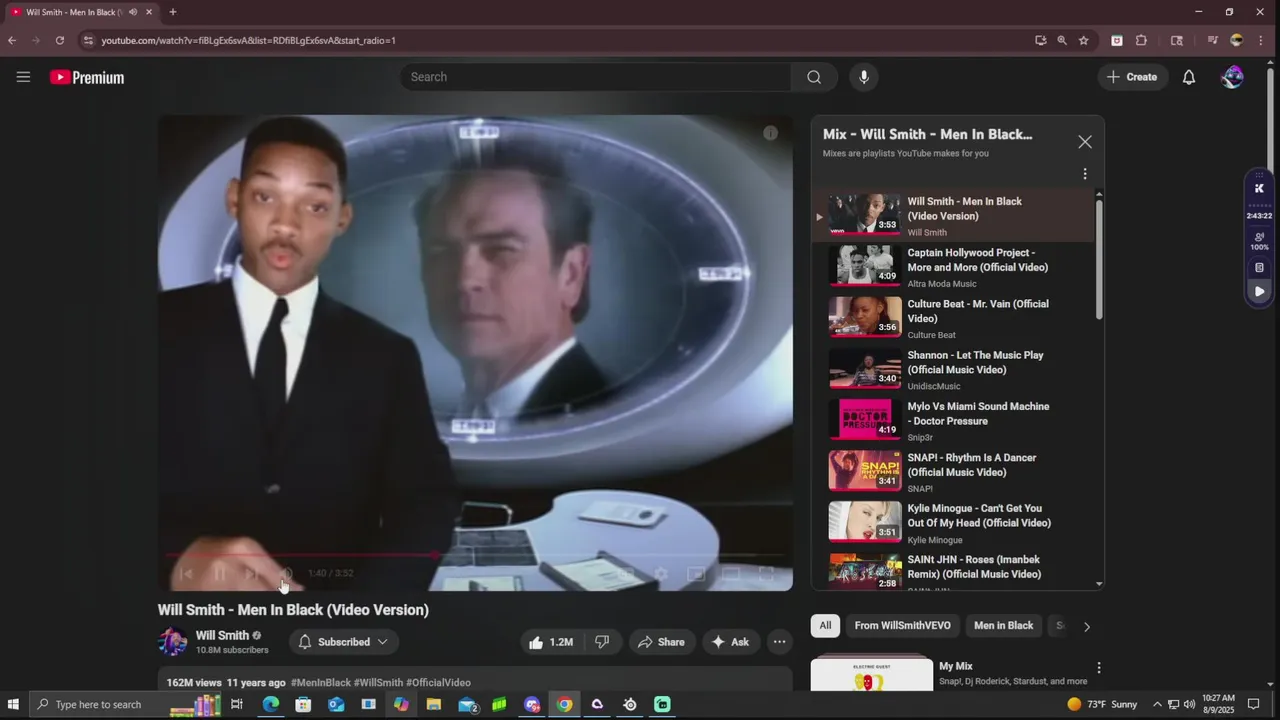Click the search magnifier button
The height and width of the screenshot is (720, 1280).
click(814, 77)
